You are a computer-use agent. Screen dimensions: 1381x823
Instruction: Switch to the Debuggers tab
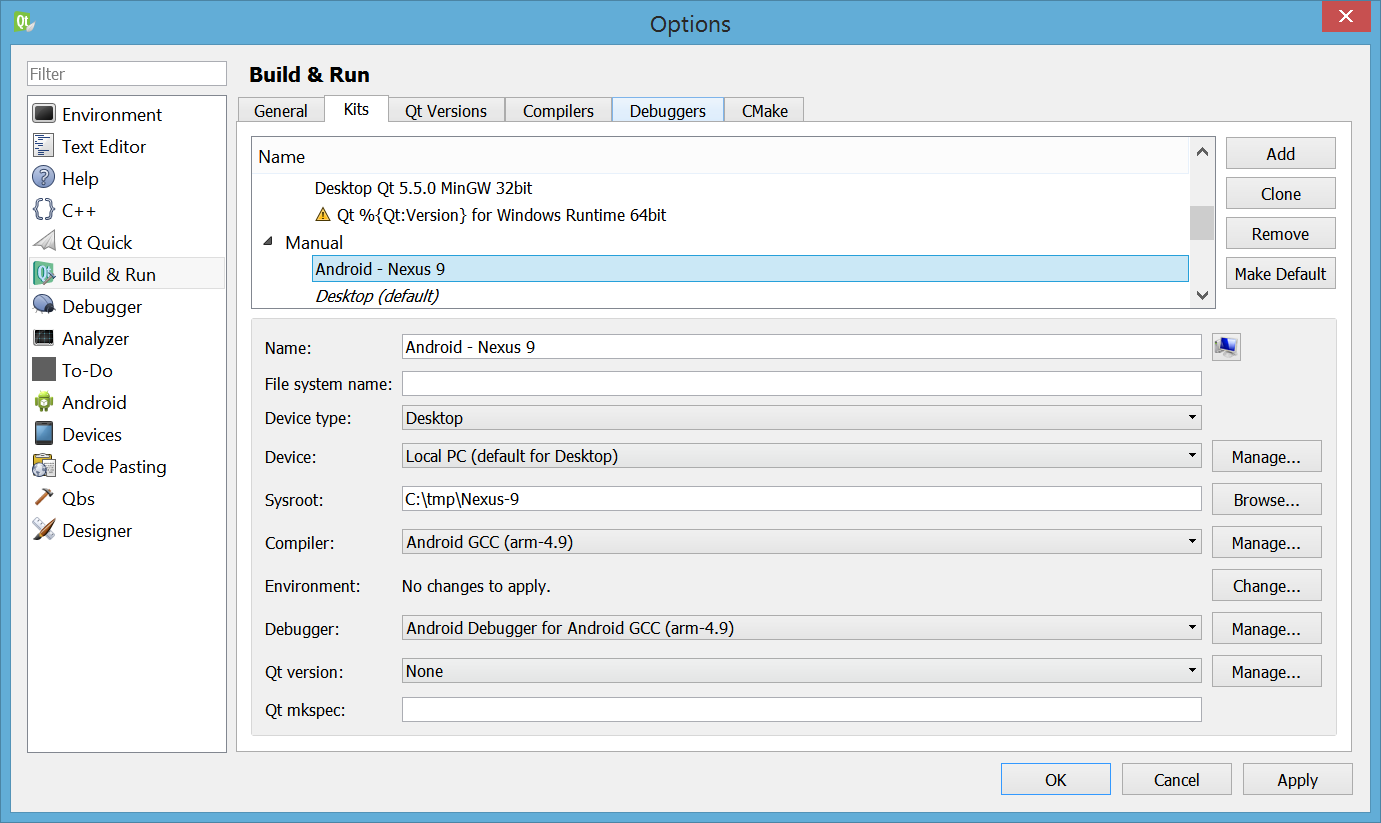[668, 110]
